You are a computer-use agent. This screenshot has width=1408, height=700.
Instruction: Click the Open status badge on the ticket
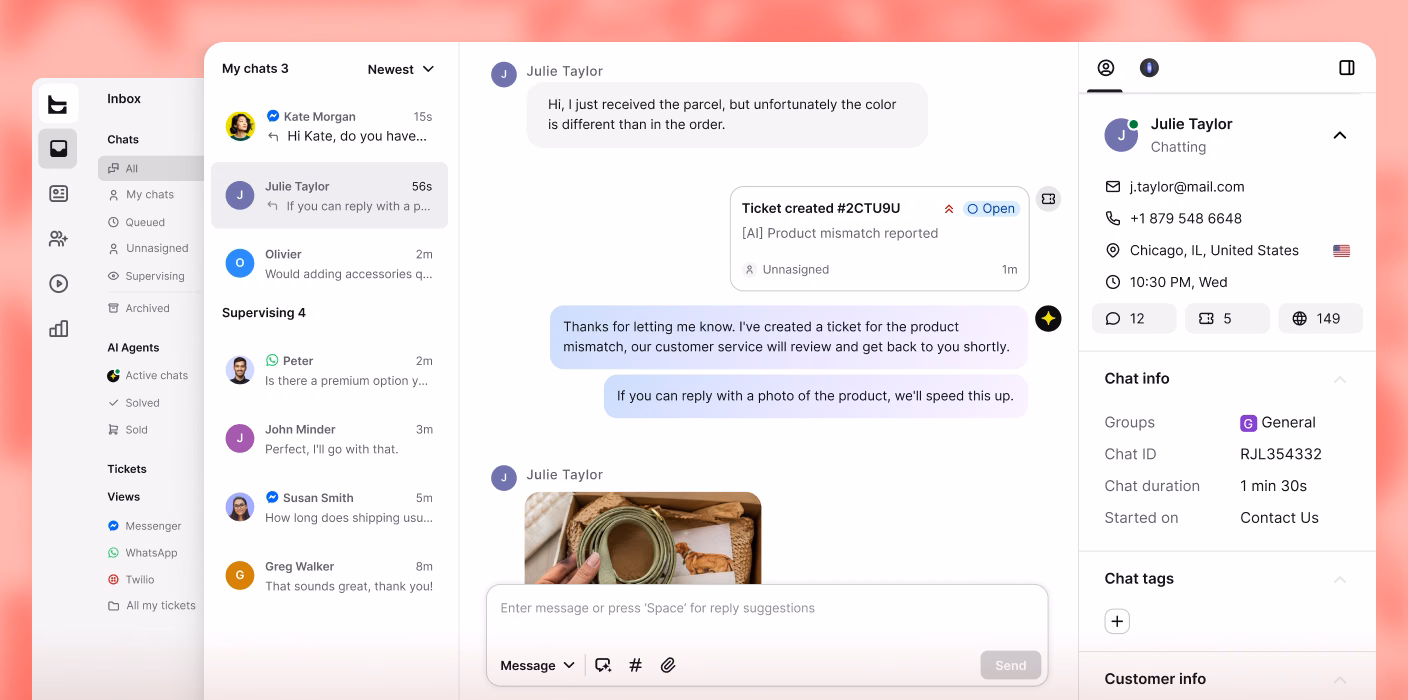point(991,209)
